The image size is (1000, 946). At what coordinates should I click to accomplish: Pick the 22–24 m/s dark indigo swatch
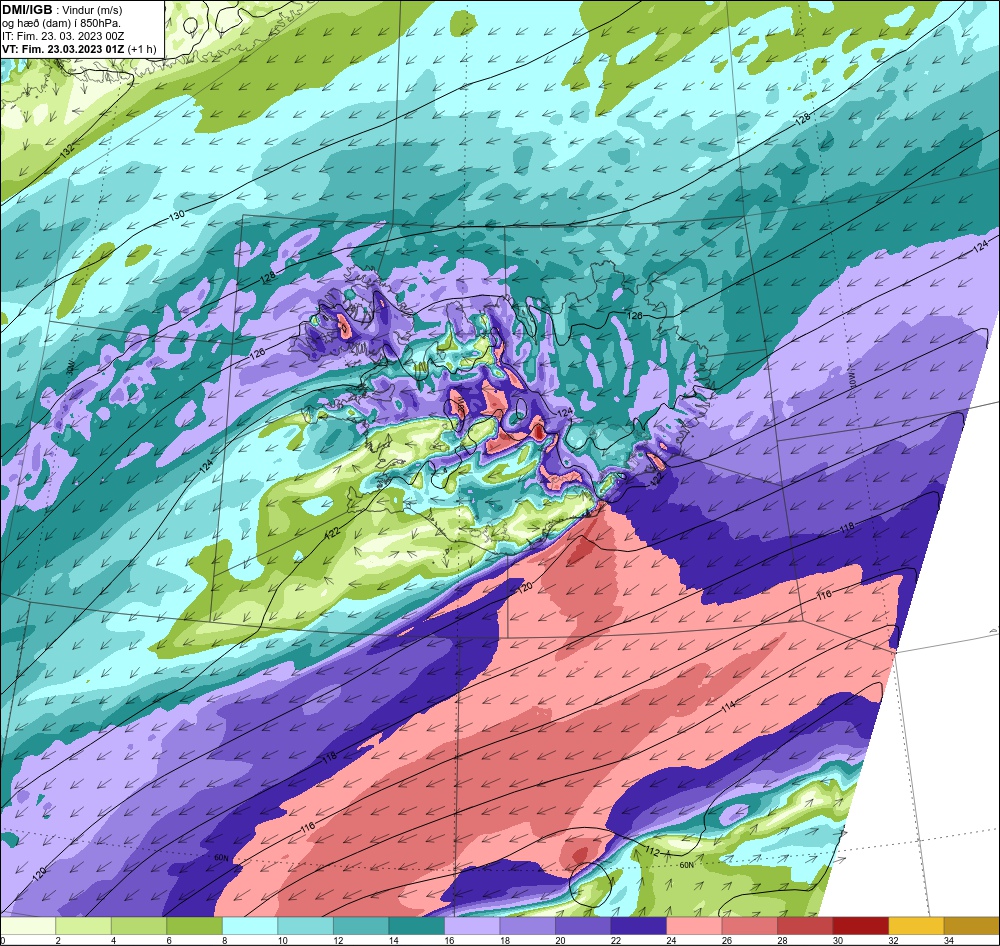[x=638, y=926]
